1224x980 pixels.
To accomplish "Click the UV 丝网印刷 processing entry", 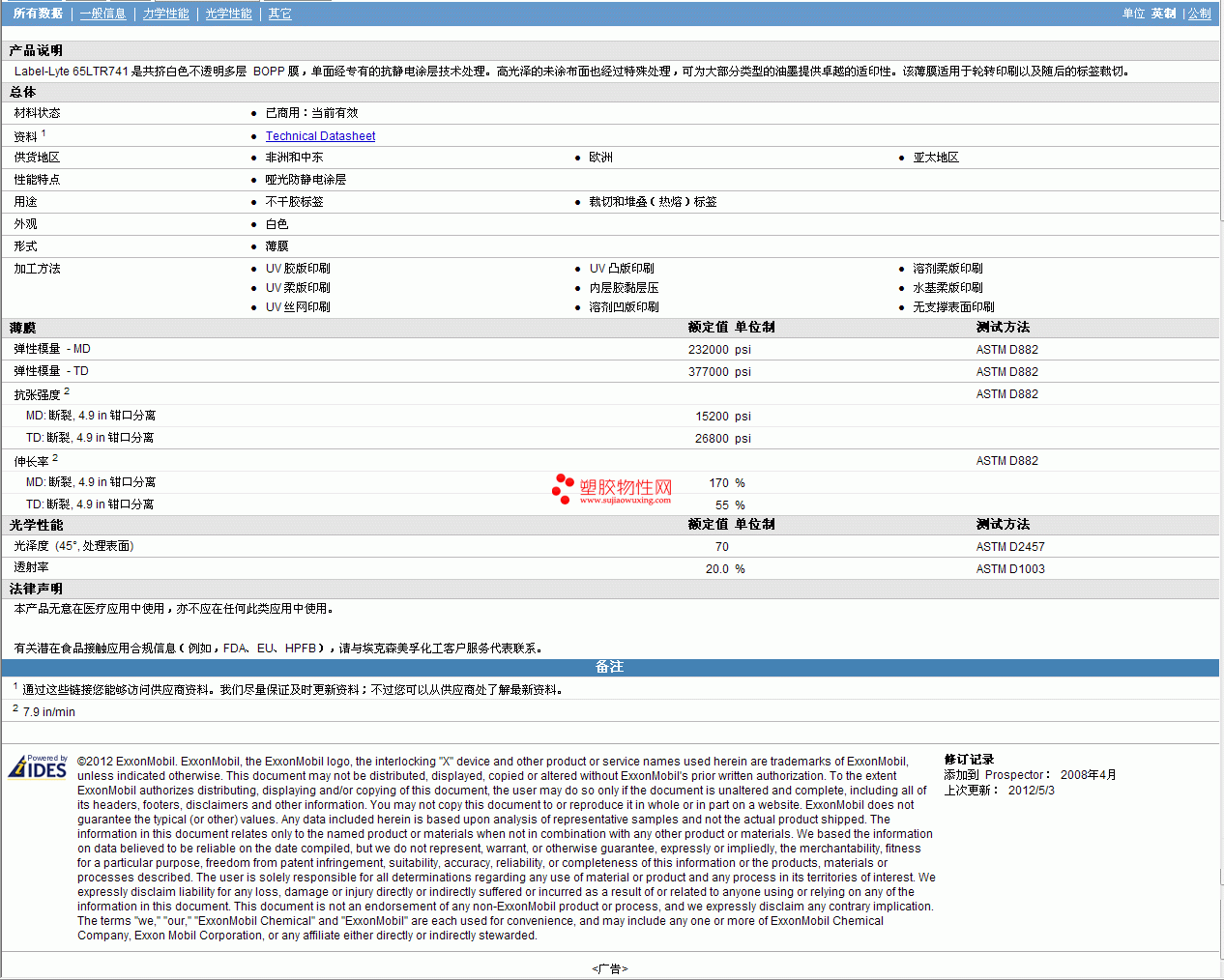I will (298, 307).
